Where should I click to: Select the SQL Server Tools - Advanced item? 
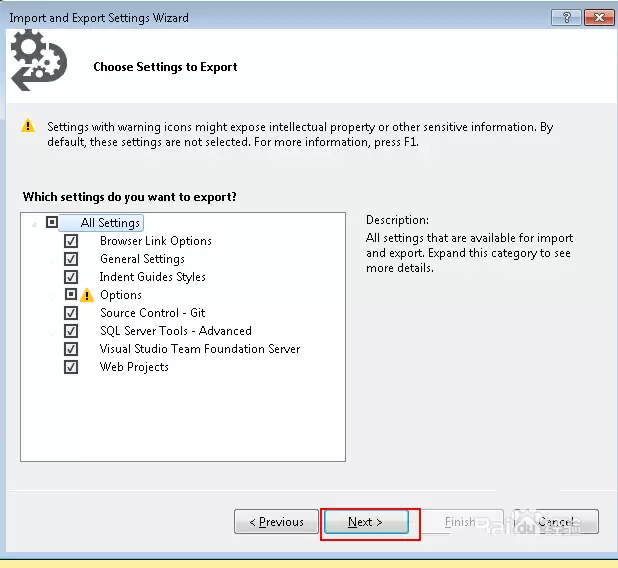[175, 331]
